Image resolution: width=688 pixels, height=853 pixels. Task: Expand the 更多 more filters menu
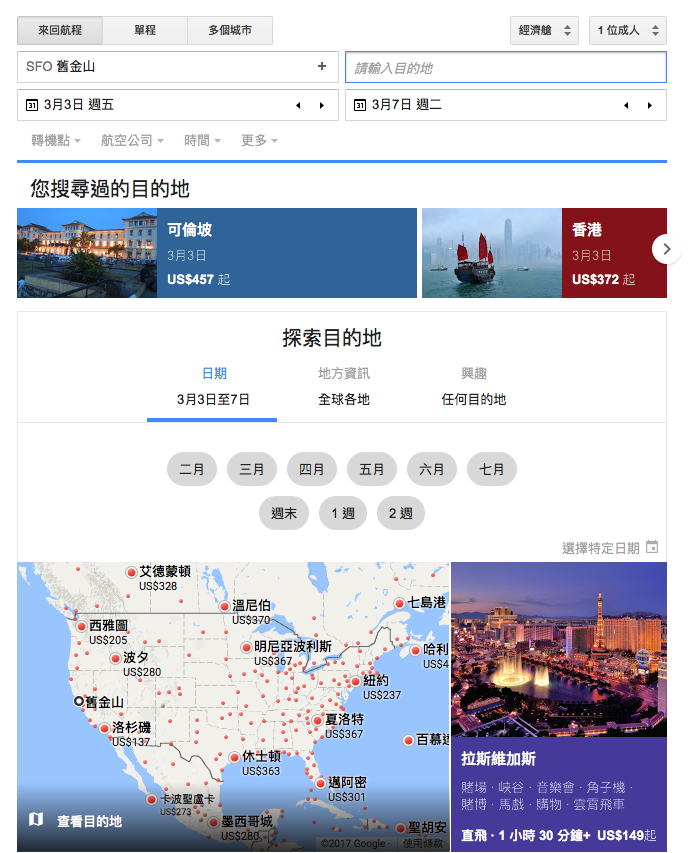(259, 140)
